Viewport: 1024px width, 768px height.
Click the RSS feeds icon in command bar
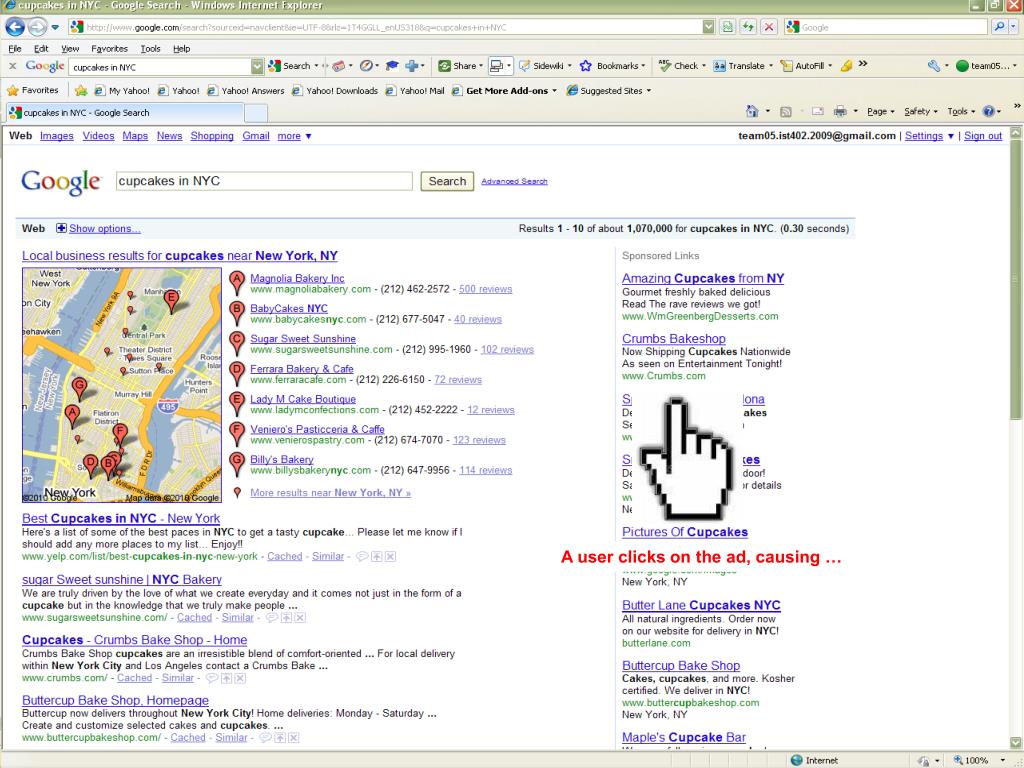click(x=786, y=112)
